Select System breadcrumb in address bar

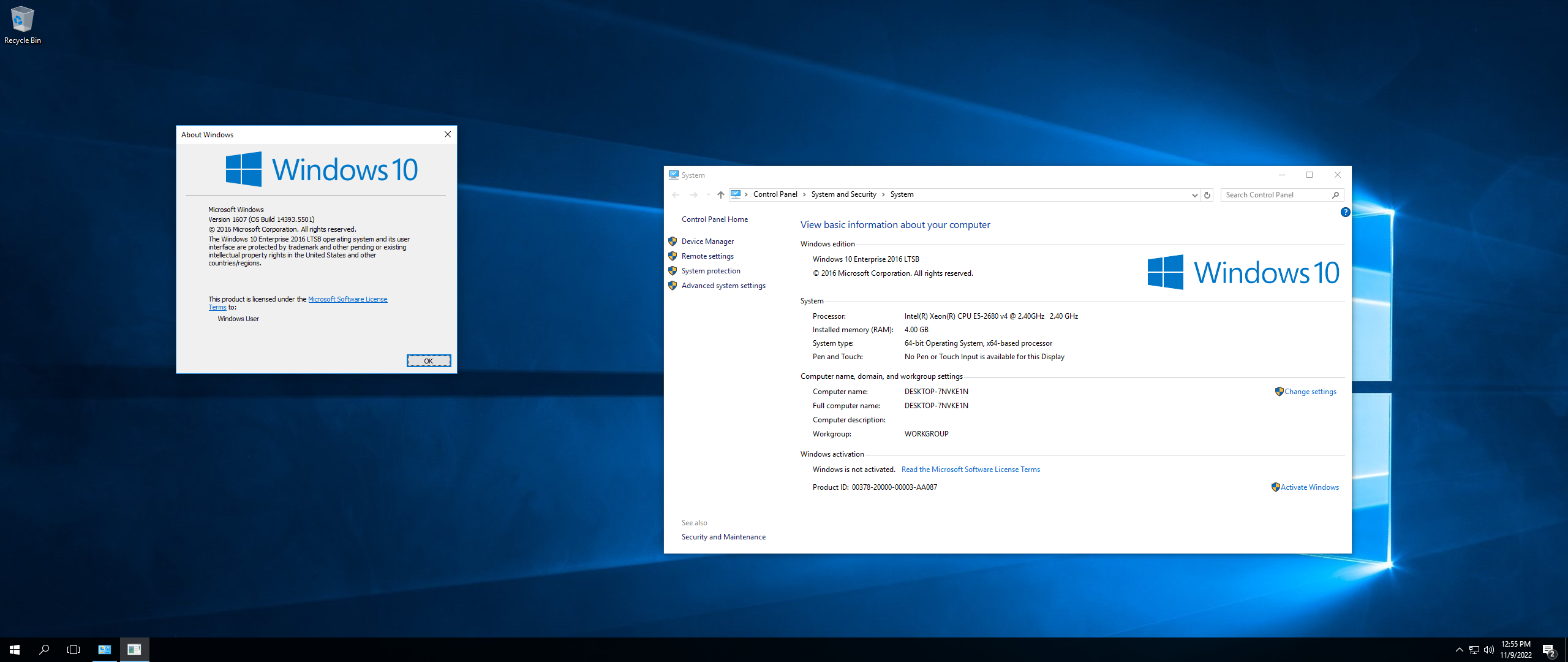(902, 194)
